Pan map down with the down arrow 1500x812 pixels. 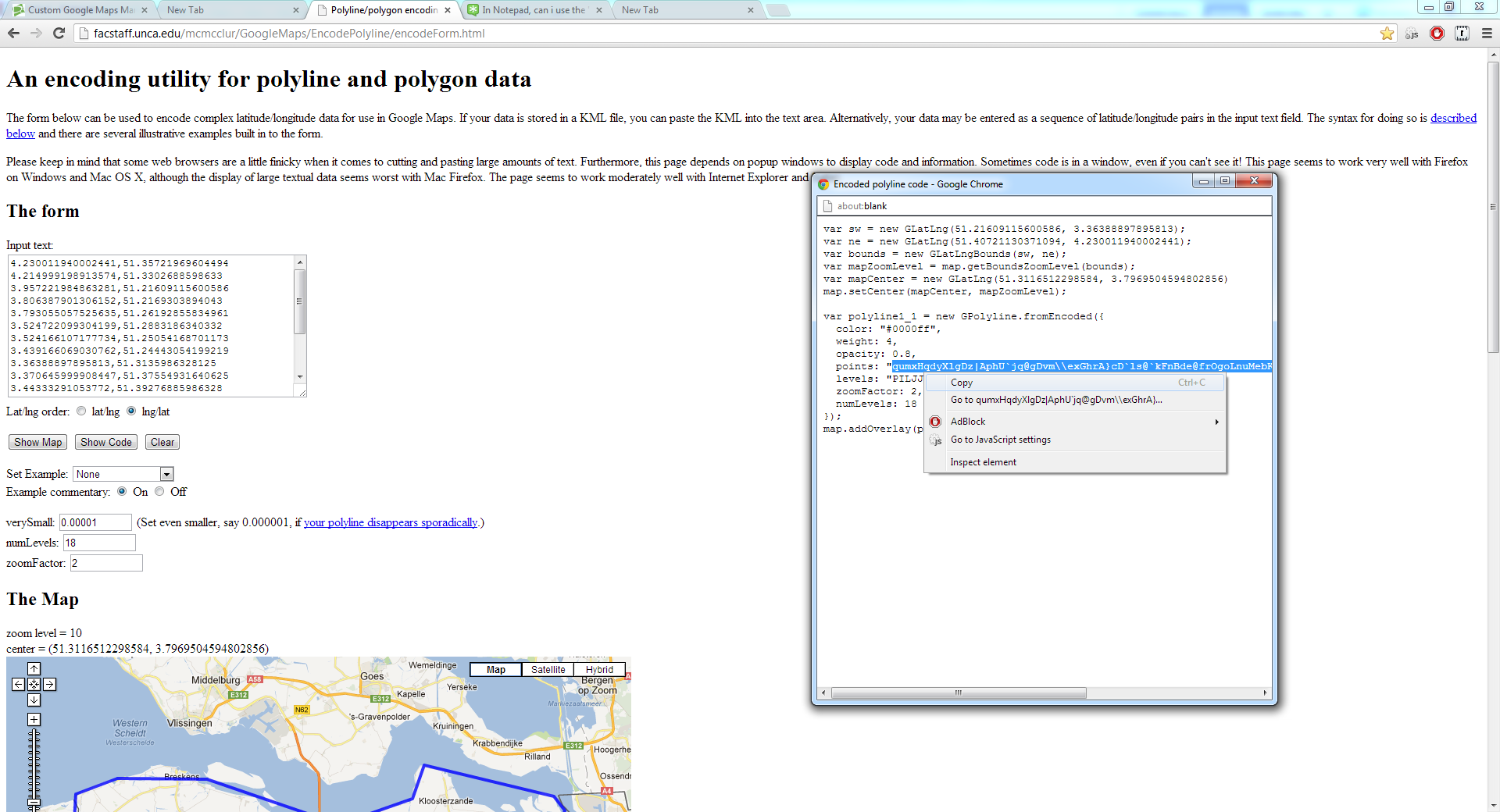point(34,700)
